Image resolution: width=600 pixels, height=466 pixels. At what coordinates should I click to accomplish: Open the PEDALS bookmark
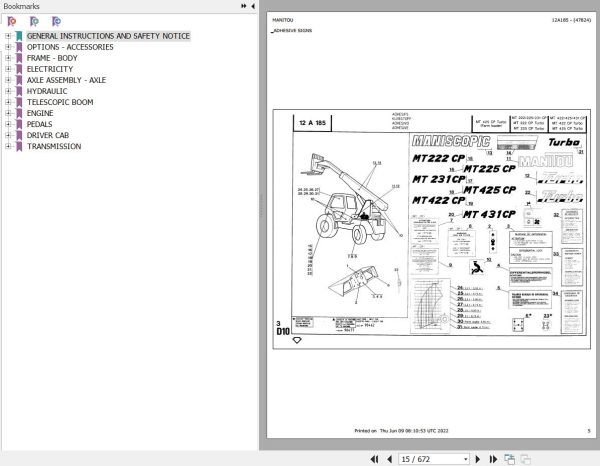tap(39, 124)
